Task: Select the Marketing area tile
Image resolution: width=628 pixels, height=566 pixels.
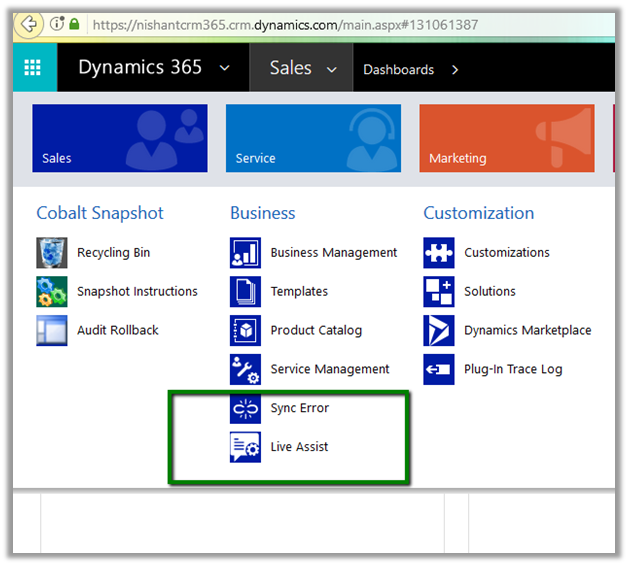Action: click(x=506, y=138)
